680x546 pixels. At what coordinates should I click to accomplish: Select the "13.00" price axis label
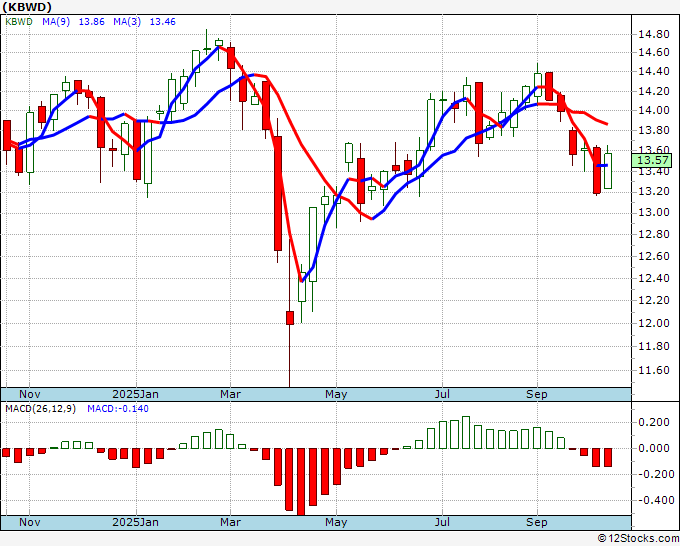click(x=654, y=213)
